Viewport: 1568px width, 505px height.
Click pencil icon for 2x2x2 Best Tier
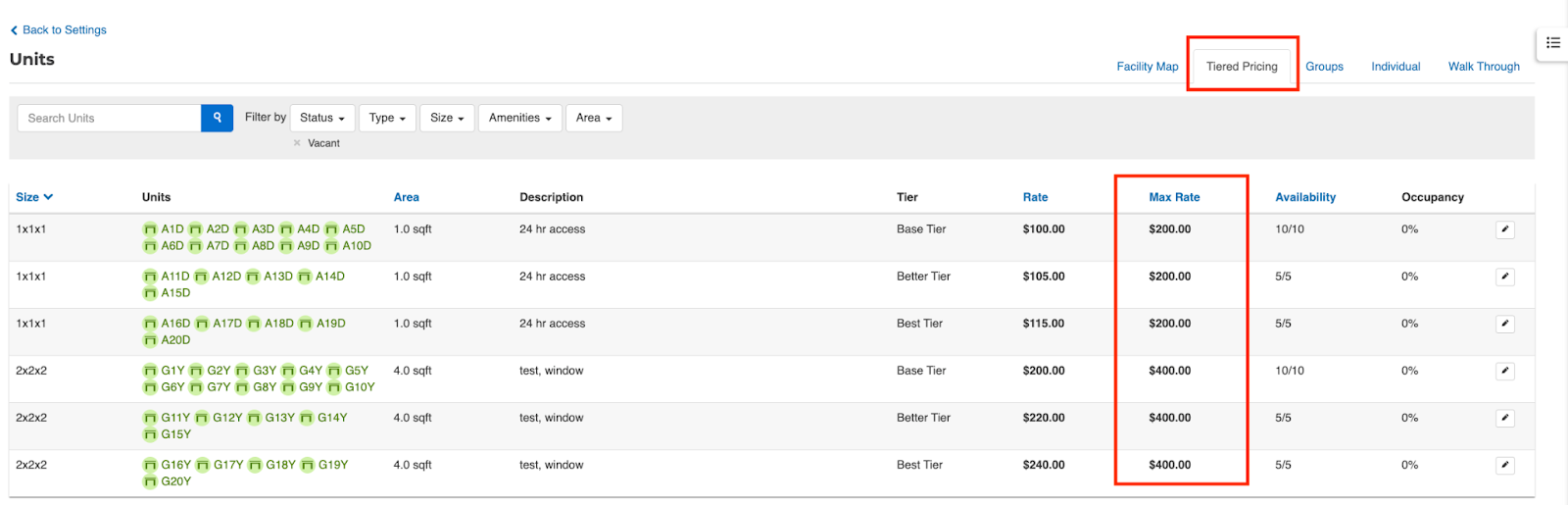click(1504, 465)
